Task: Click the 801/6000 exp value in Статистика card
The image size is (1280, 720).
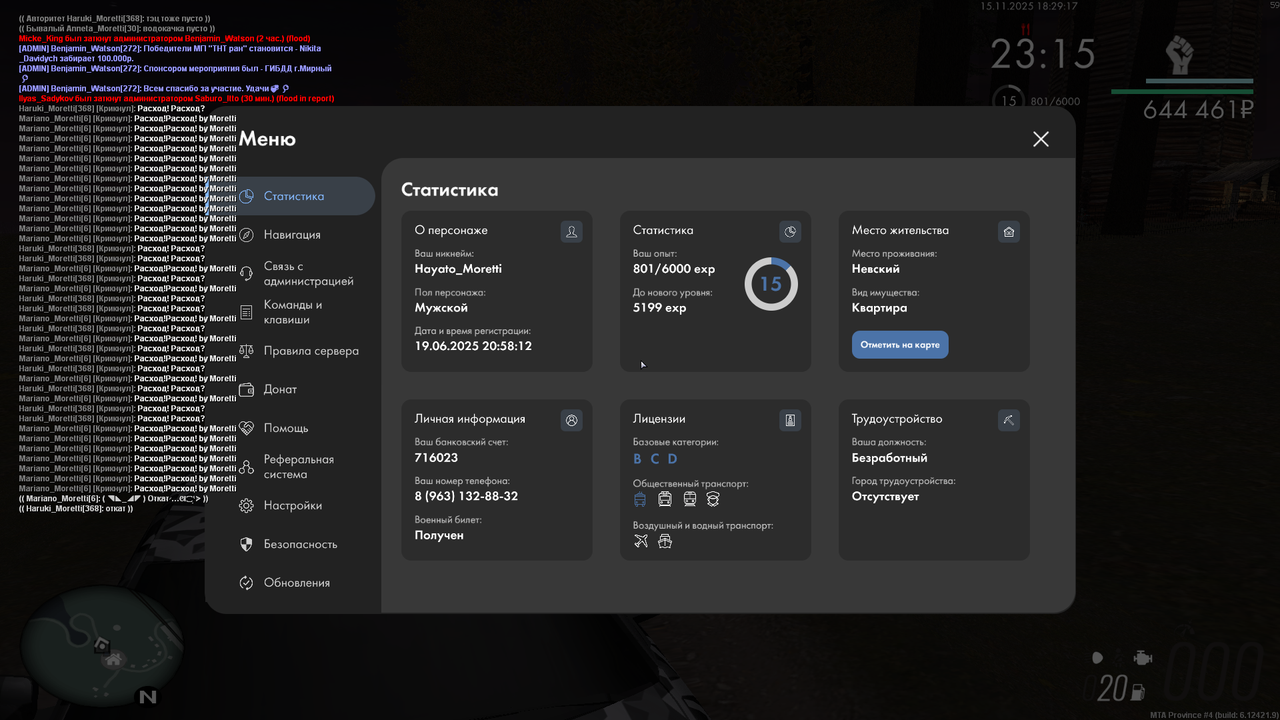Action: tap(674, 269)
